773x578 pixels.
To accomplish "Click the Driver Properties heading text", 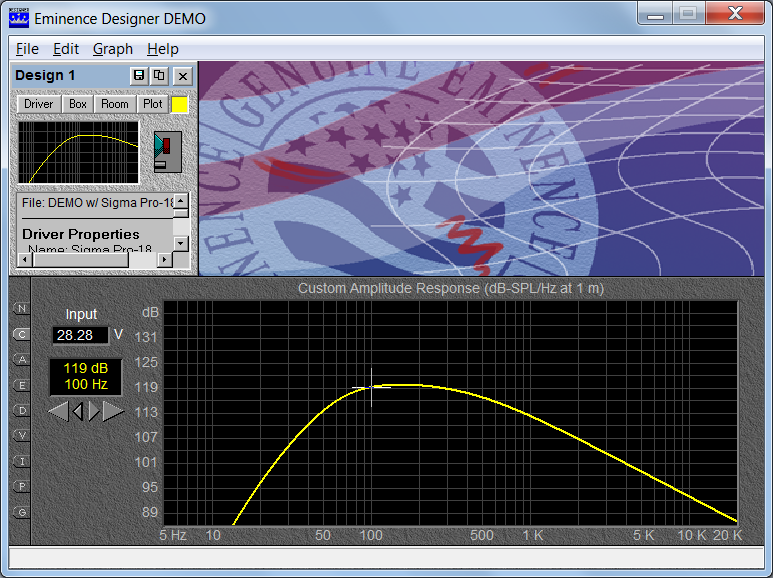I will click(x=80, y=234).
